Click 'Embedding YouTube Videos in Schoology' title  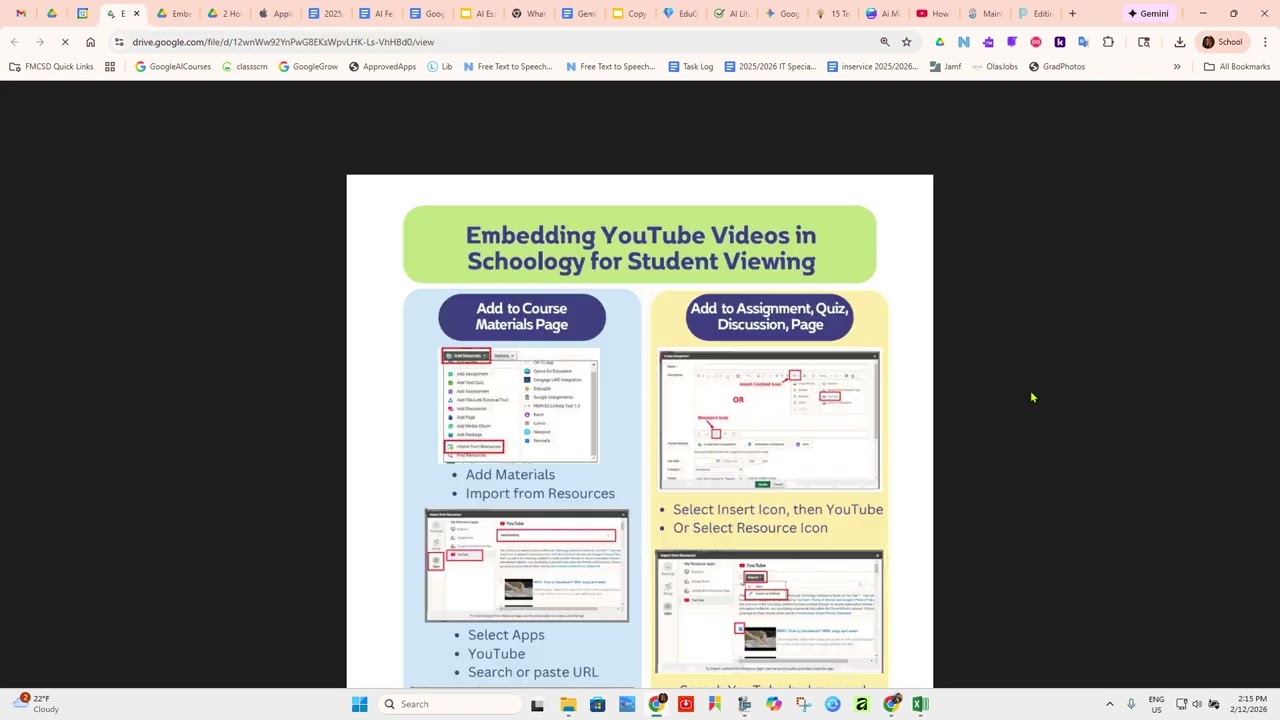[640, 248]
